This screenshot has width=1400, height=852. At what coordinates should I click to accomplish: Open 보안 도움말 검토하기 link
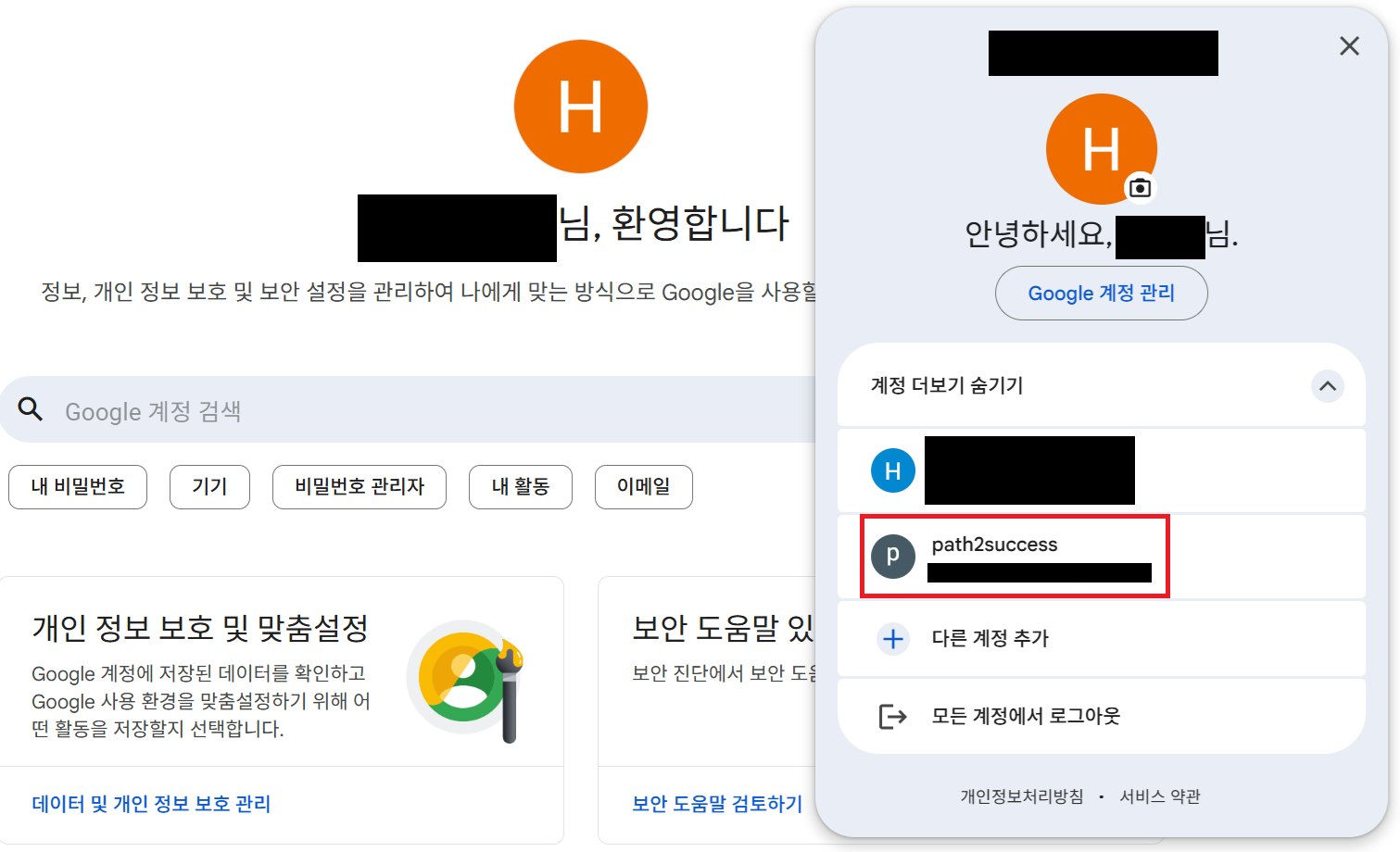coord(717,804)
